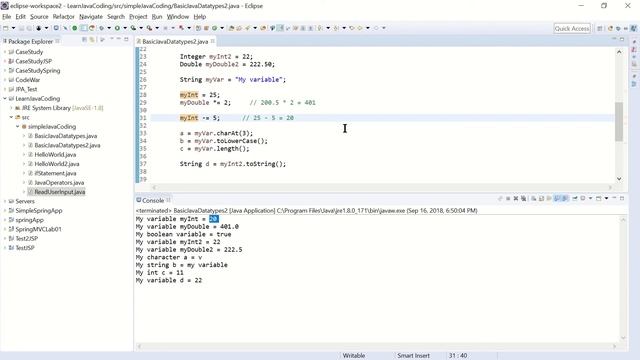Collapse the src folder node
This screenshot has width=640, height=360.
tap(11, 117)
